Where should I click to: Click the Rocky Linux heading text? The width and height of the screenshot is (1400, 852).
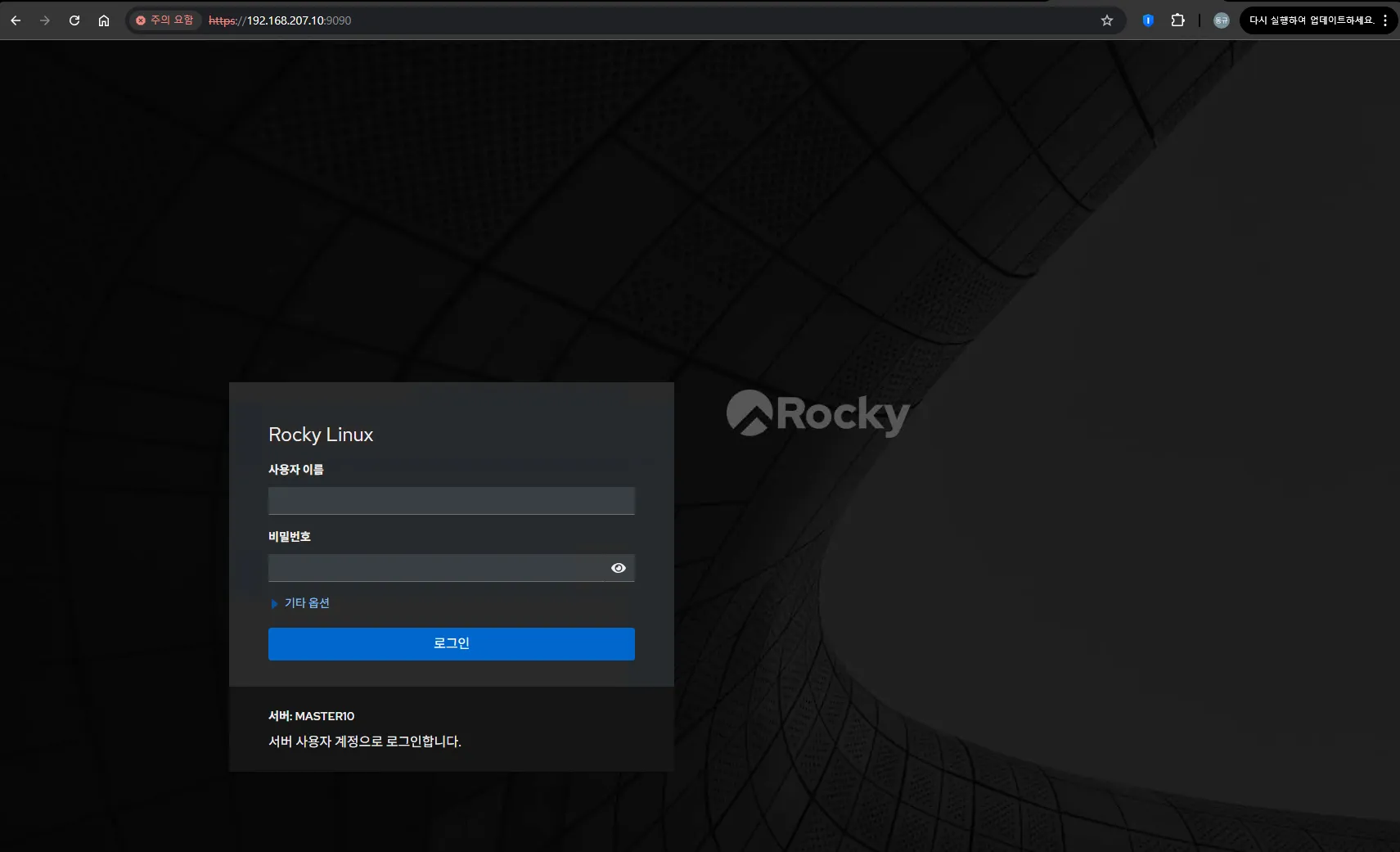point(321,435)
